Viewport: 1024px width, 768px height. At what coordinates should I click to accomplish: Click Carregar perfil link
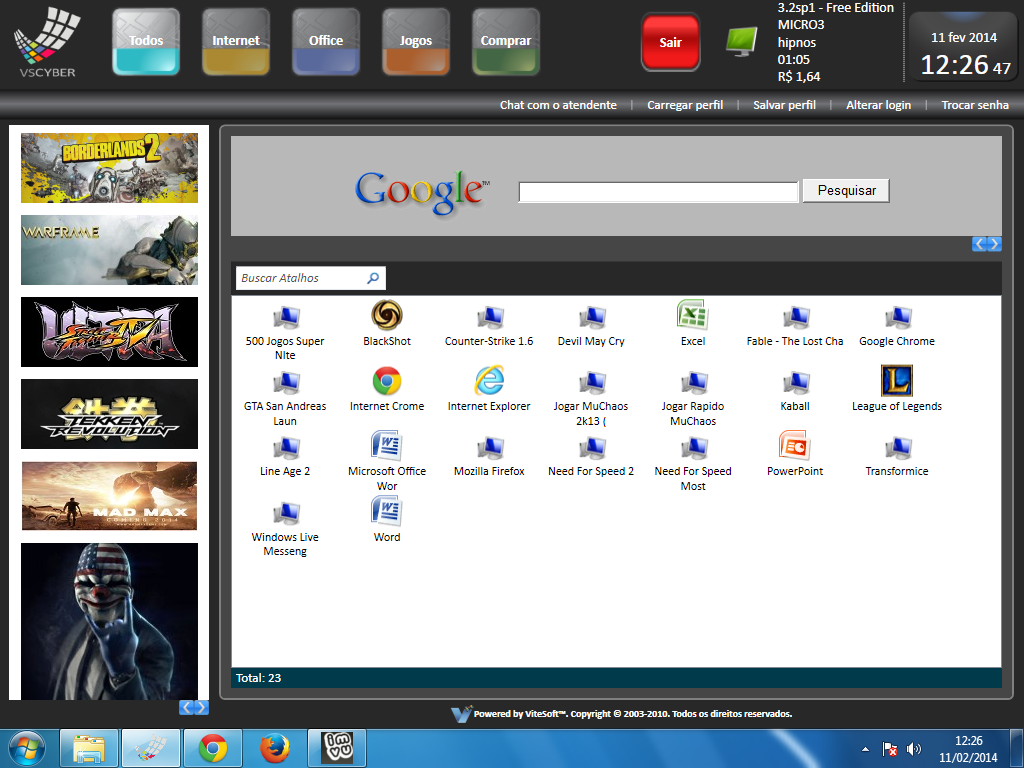click(685, 105)
